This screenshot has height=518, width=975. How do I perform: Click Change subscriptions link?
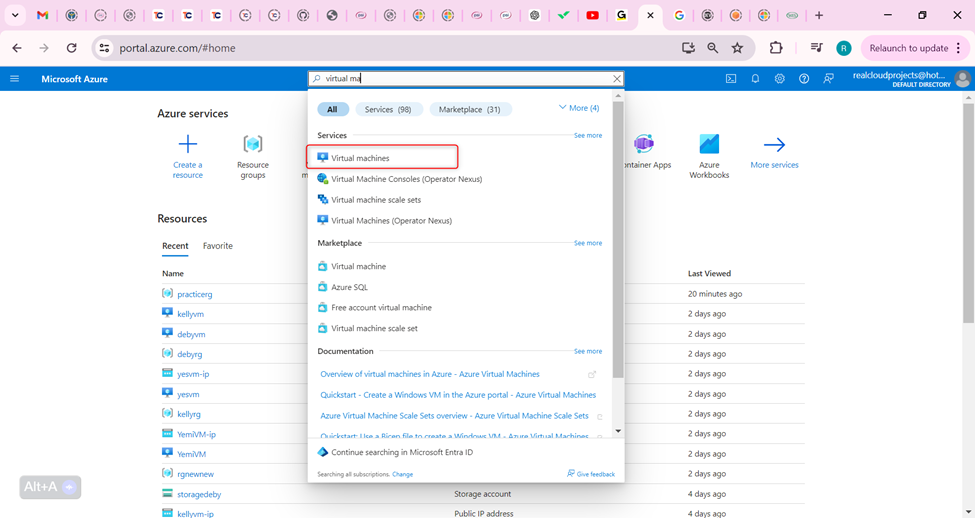click(x=402, y=474)
